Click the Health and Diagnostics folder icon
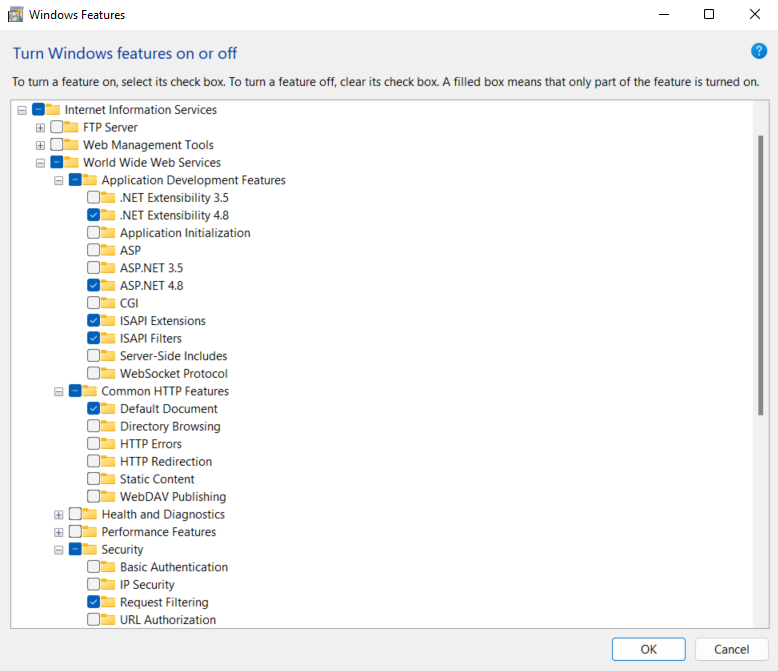The width and height of the screenshot is (778, 671). [x=90, y=514]
